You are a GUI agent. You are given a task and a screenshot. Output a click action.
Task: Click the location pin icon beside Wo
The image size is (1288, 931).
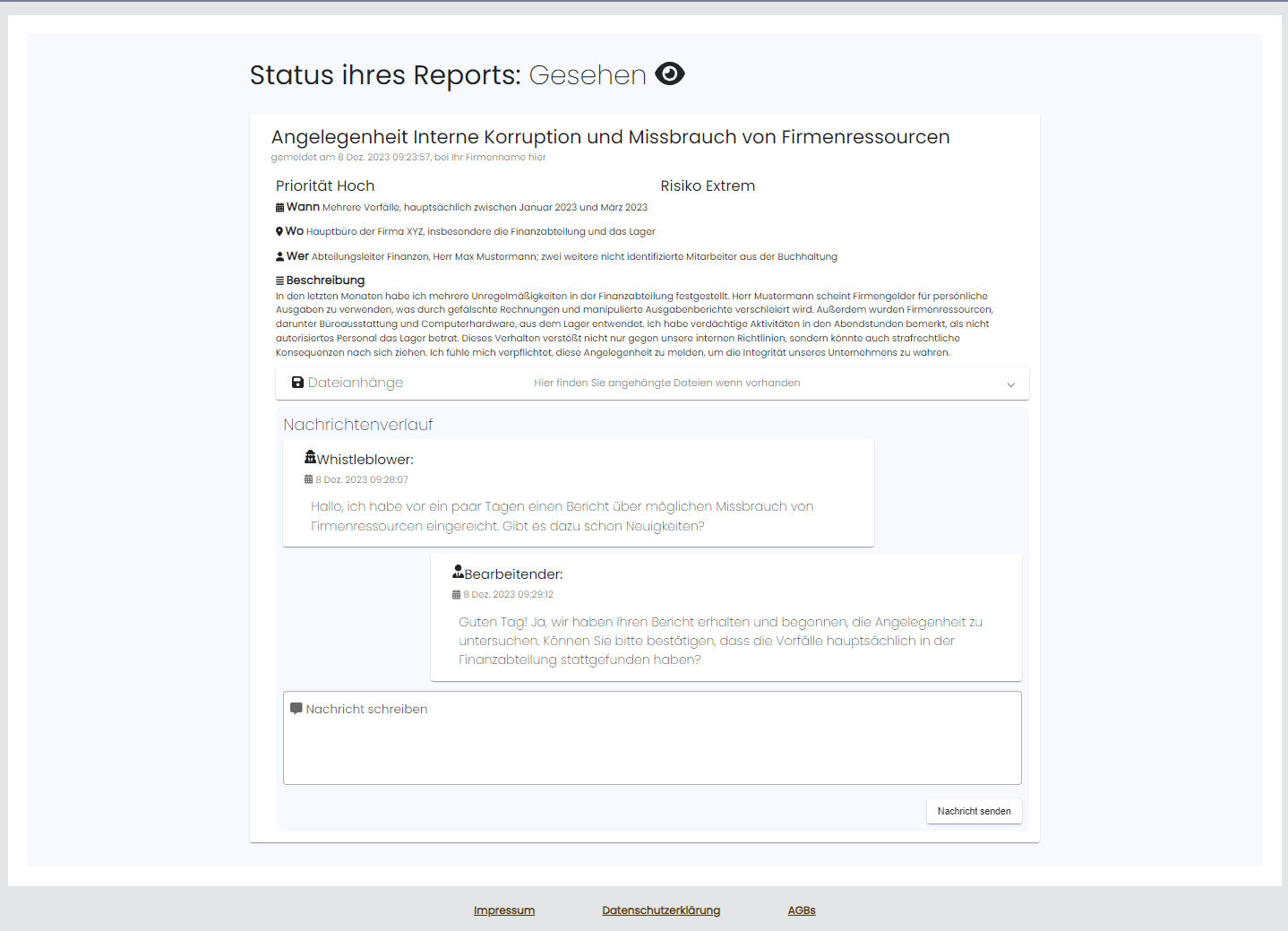click(279, 232)
